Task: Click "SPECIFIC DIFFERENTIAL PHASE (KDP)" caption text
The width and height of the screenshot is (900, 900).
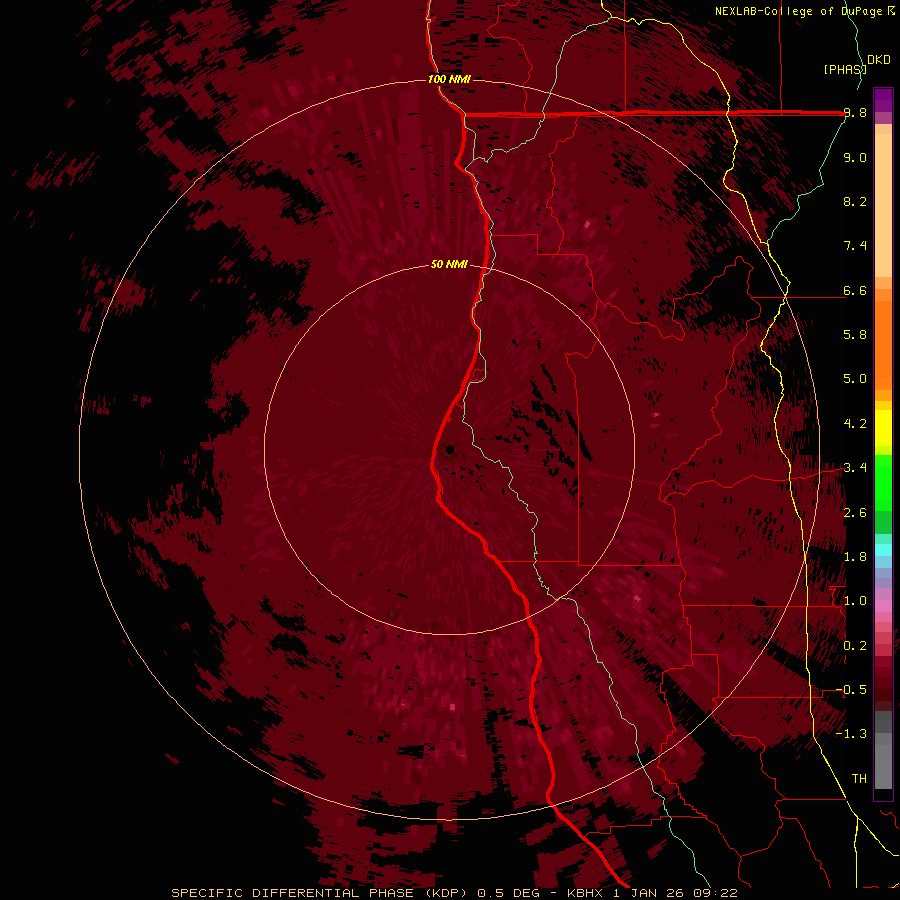Action: (320, 893)
